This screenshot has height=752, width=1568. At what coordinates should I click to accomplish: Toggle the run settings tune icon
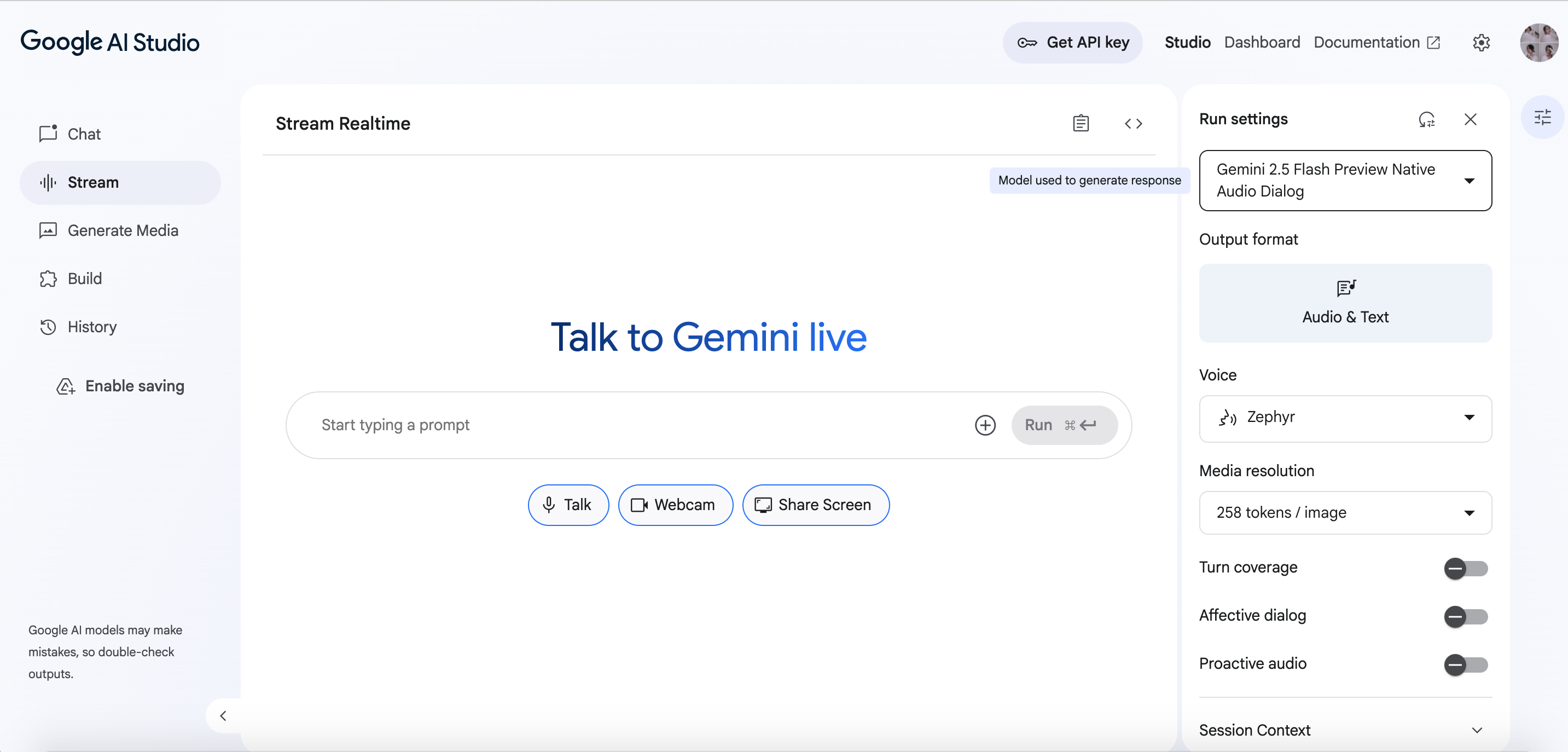1542,117
